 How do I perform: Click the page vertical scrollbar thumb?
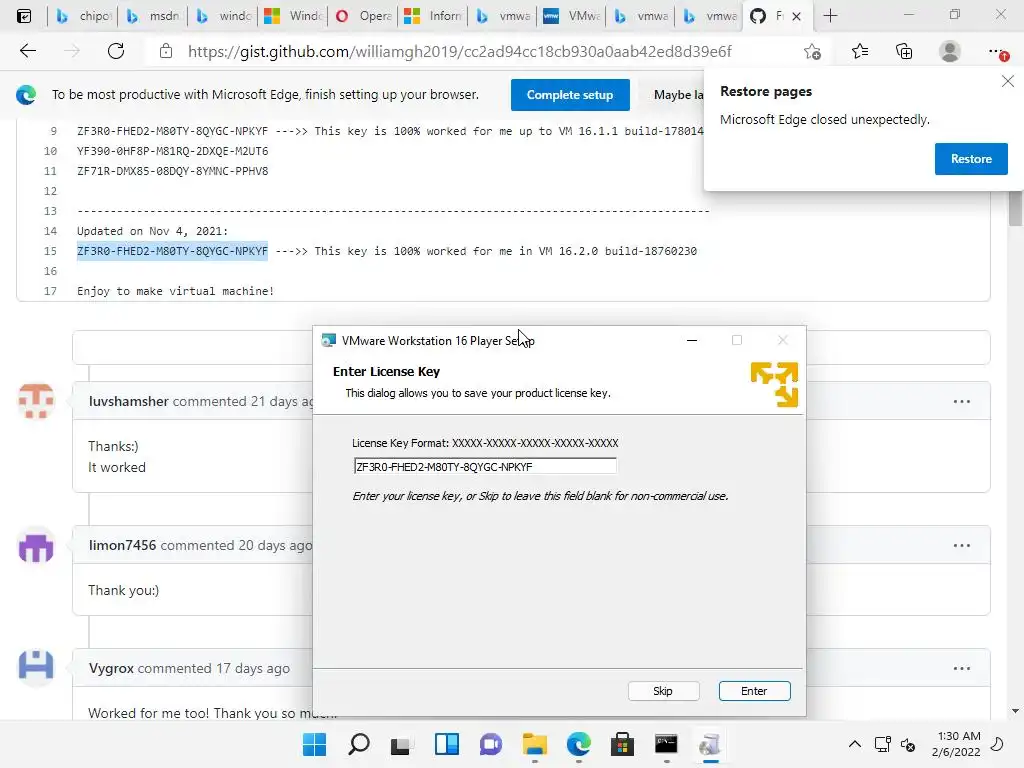tap(1016, 208)
